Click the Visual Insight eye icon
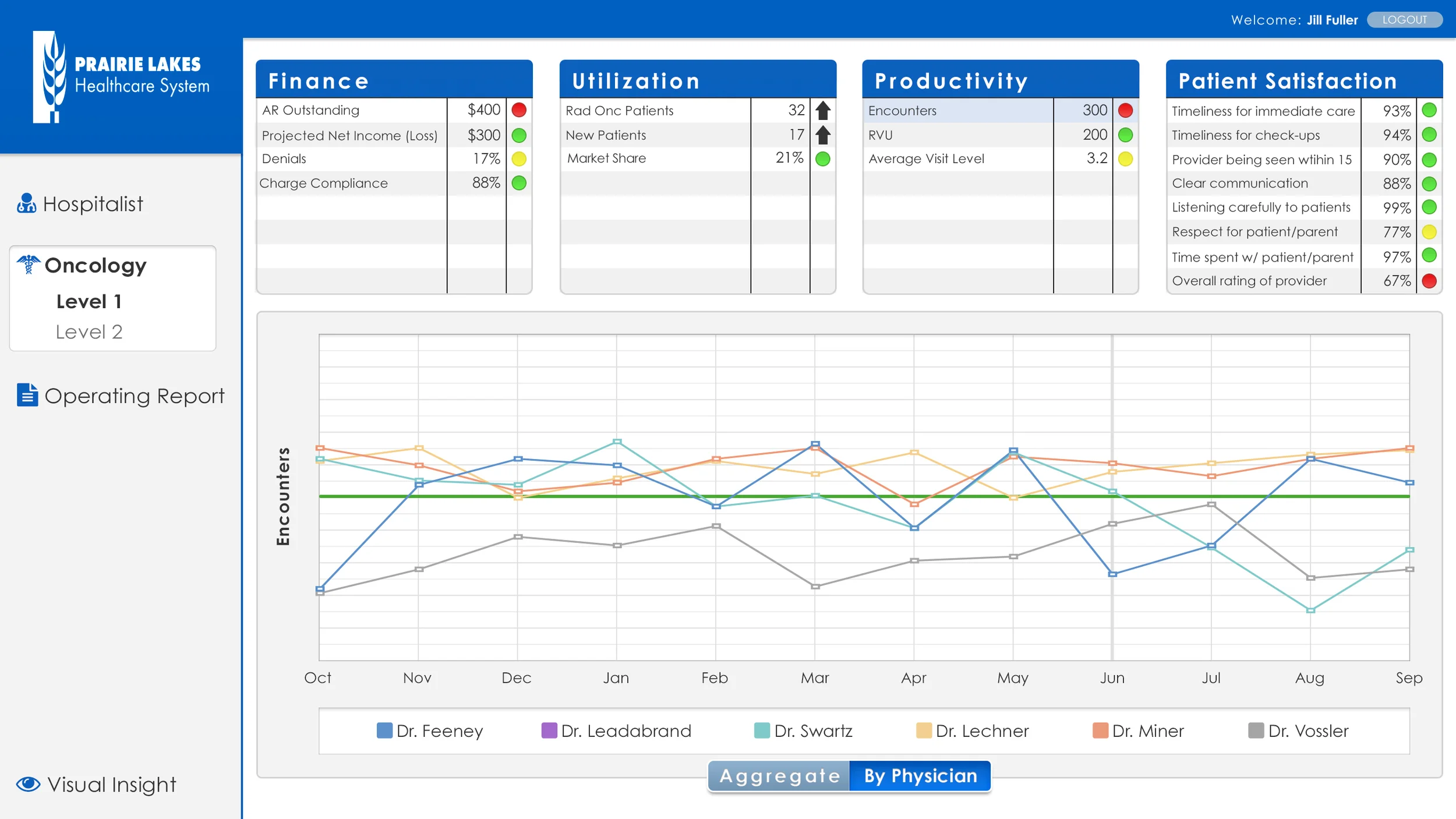 point(26,783)
